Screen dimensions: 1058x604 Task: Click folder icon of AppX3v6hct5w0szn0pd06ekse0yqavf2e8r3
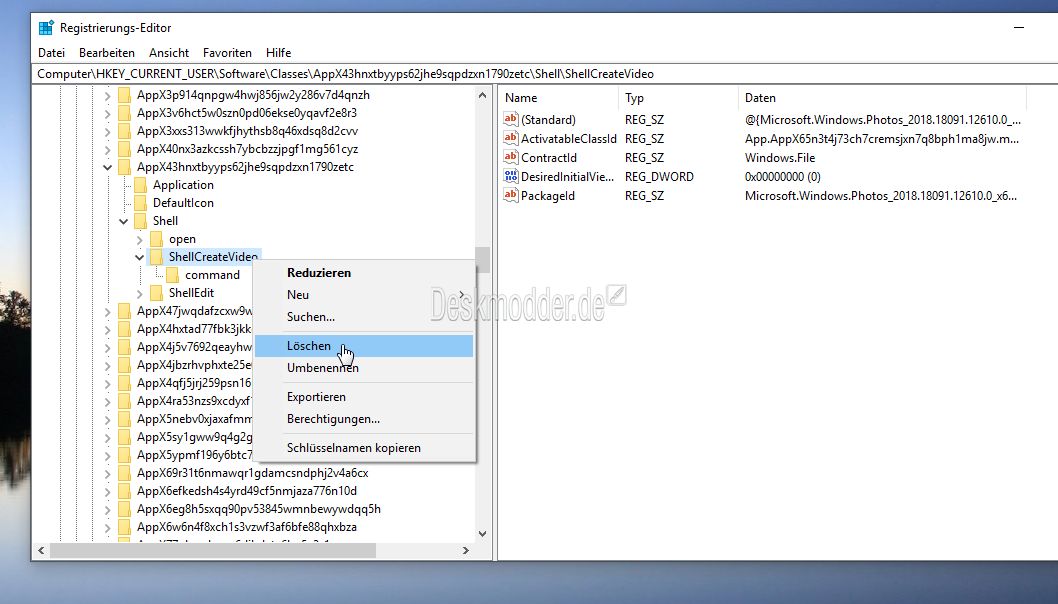click(124, 113)
